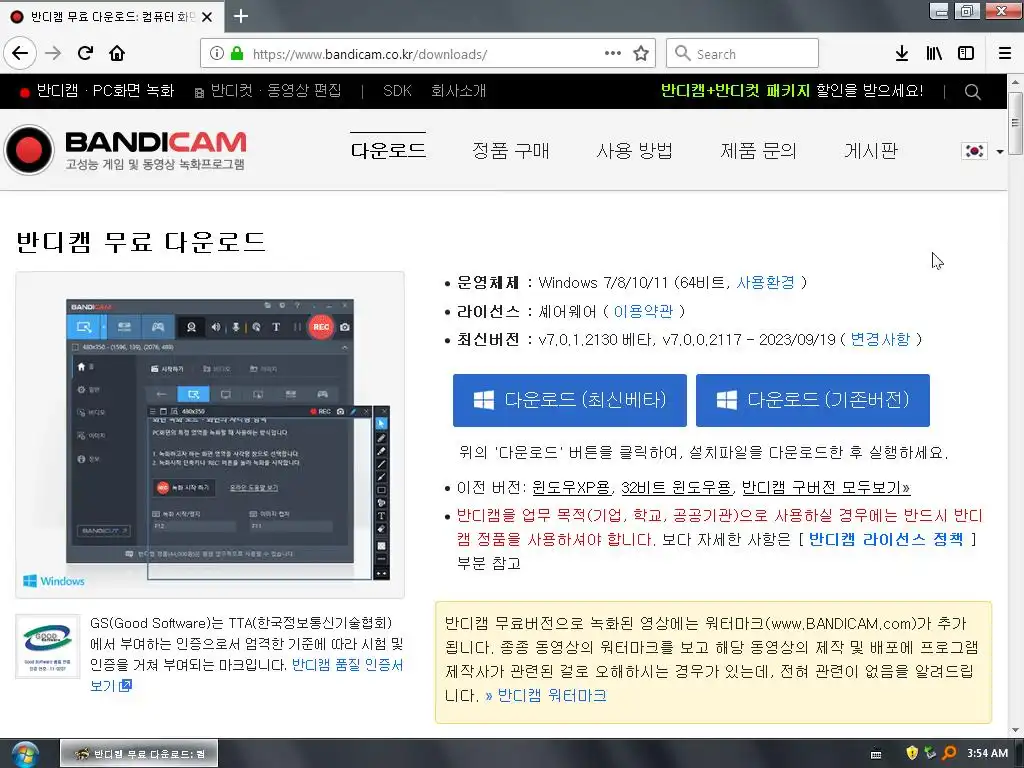Click the orange magnifier tray icon

pyautogui.click(x=950, y=753)
